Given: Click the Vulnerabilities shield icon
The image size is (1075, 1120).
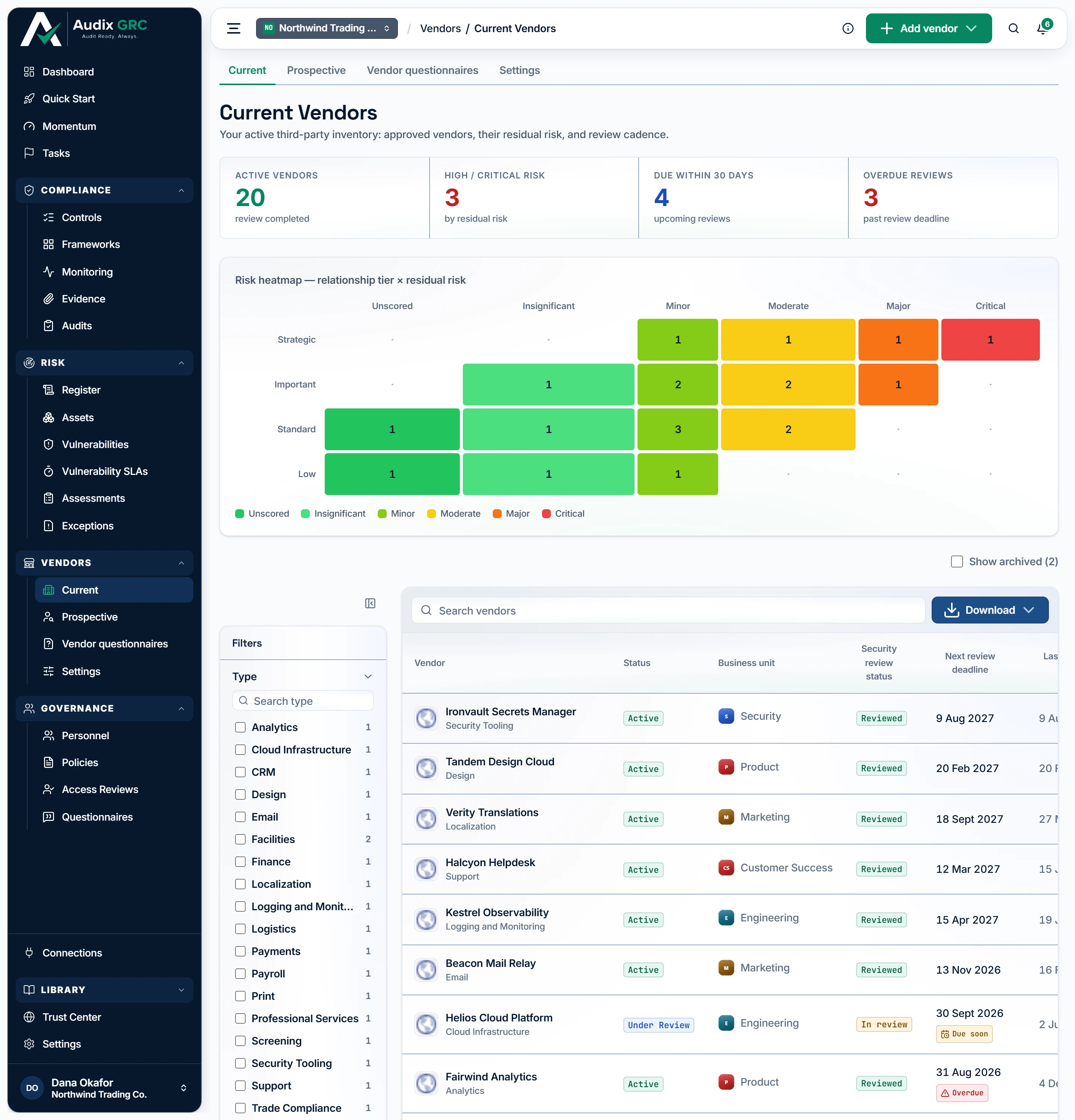Looking at the screenshot, I should (x=49, y=445).
